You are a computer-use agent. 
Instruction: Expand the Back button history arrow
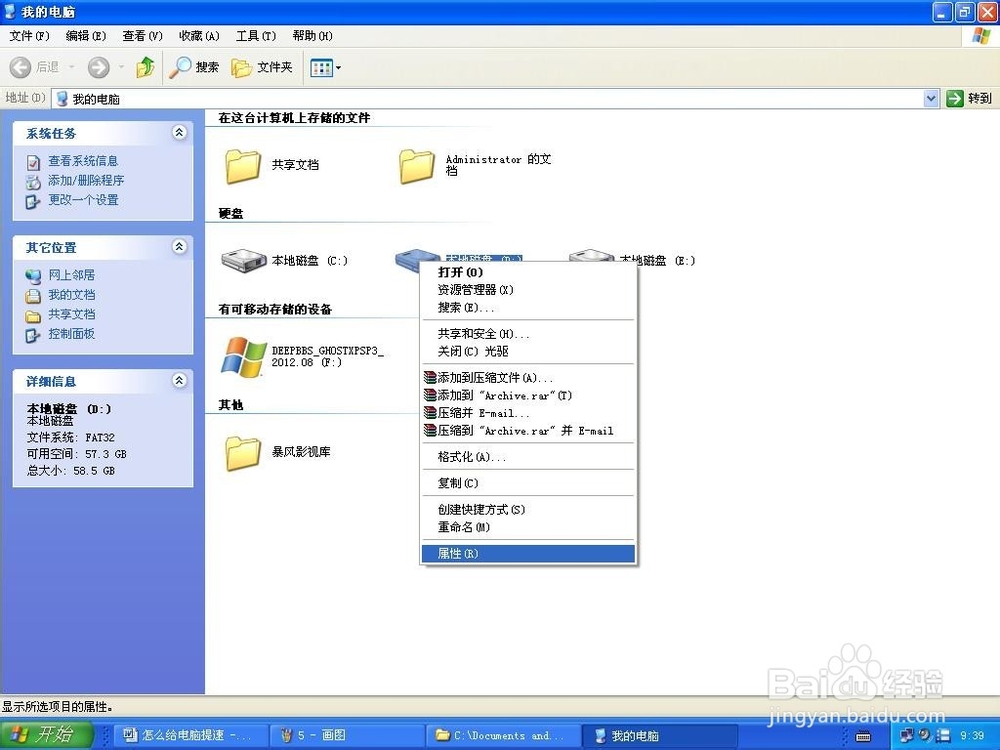(71, 67)
